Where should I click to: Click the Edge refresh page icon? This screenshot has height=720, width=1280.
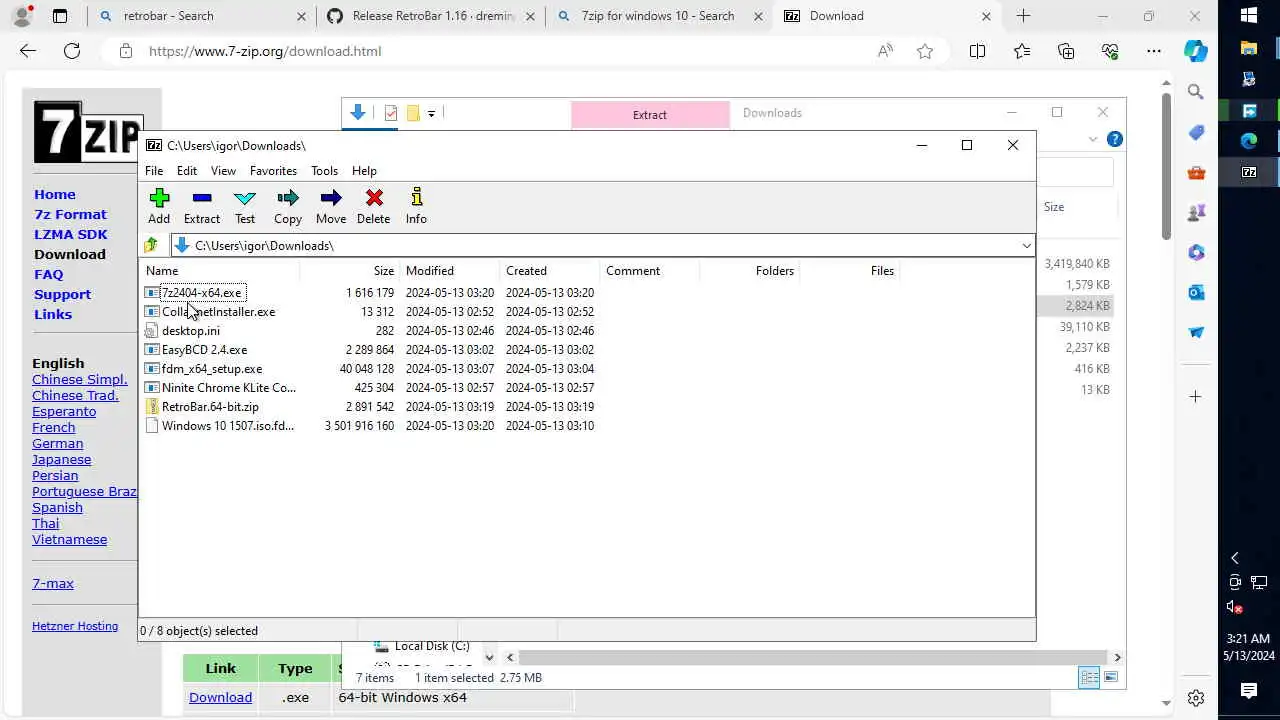72,51
